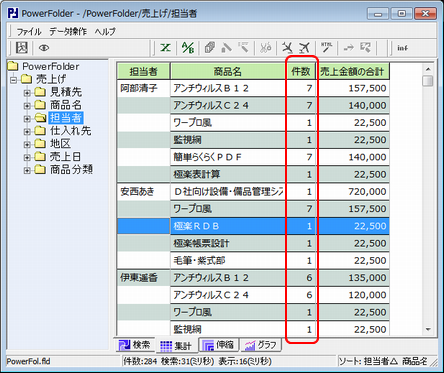Click the scrollbar up arrow
The width and height of the screenshot is (444, 373).
(428, 69)
